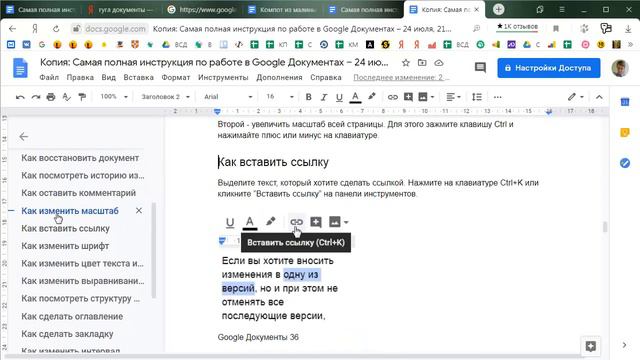Open the Вид menu

109,78
